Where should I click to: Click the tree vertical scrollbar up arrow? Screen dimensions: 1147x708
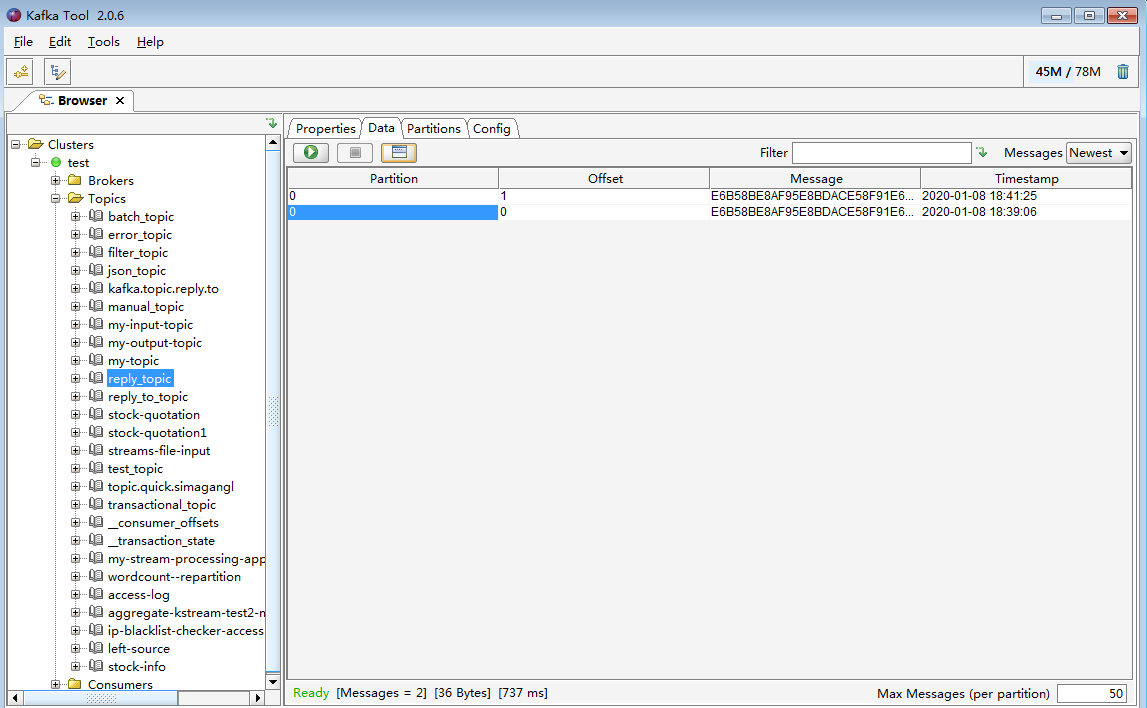point(273,142)
